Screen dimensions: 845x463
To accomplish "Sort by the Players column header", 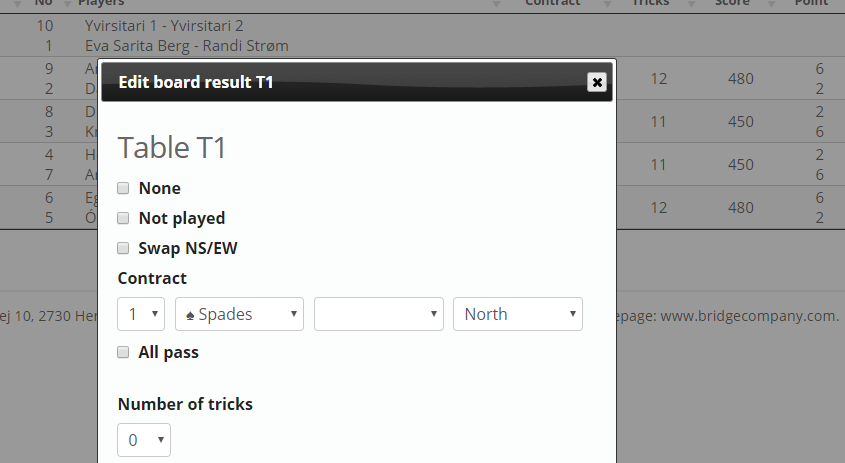I will [x=101, y=4].
